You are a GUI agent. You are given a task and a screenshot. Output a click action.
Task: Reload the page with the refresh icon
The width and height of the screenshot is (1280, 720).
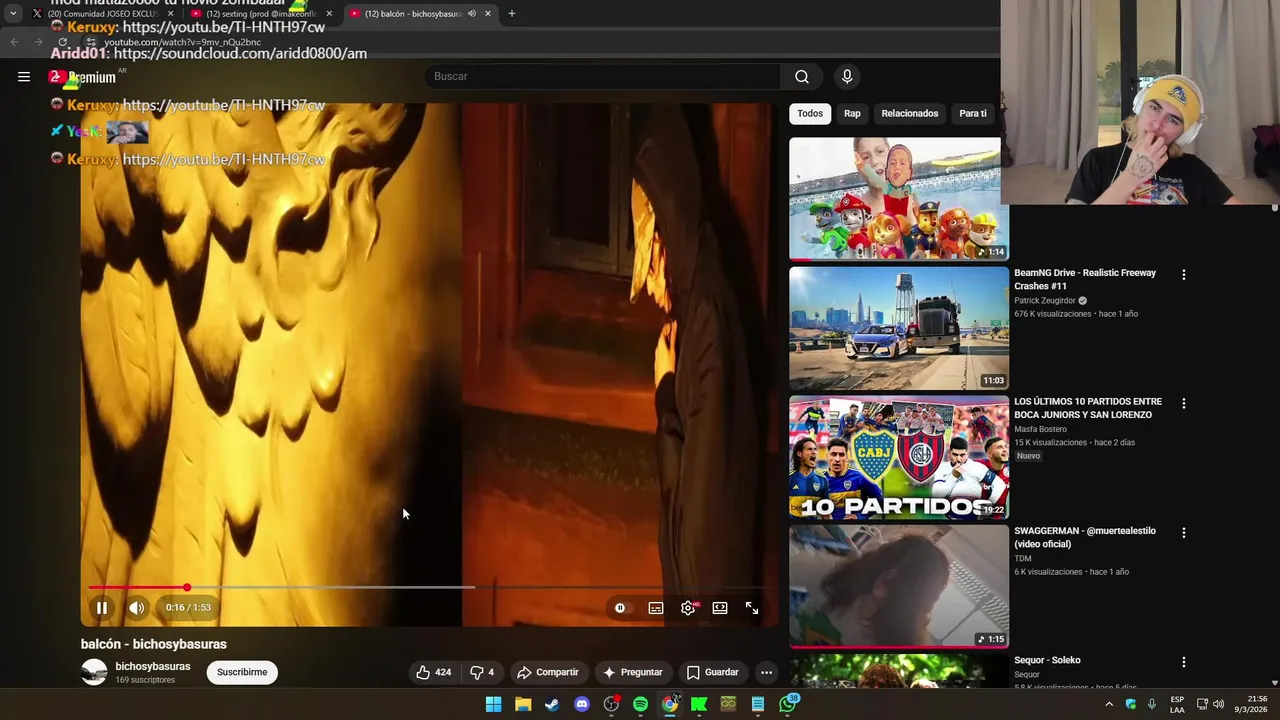(x=63, y=42)
